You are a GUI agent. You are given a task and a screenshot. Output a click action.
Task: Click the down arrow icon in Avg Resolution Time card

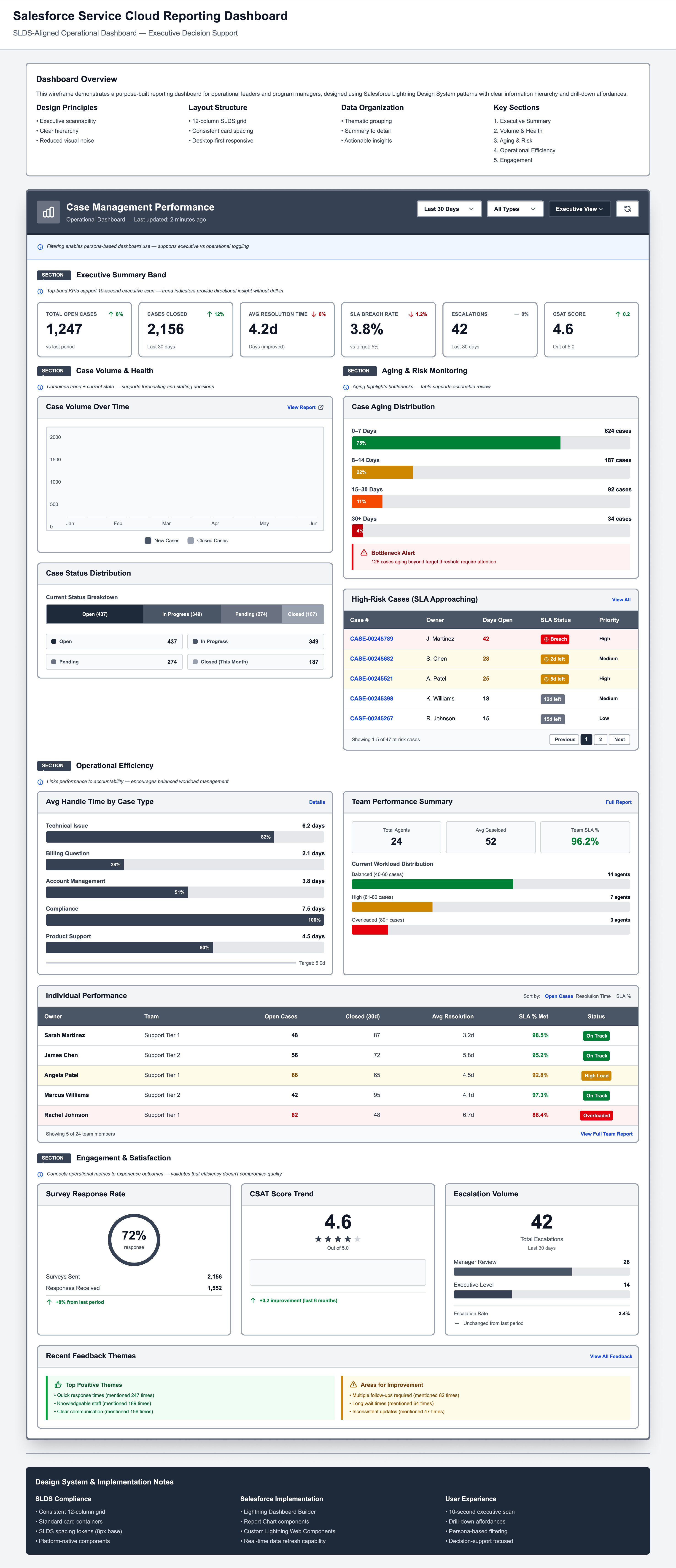pos(314,314)
